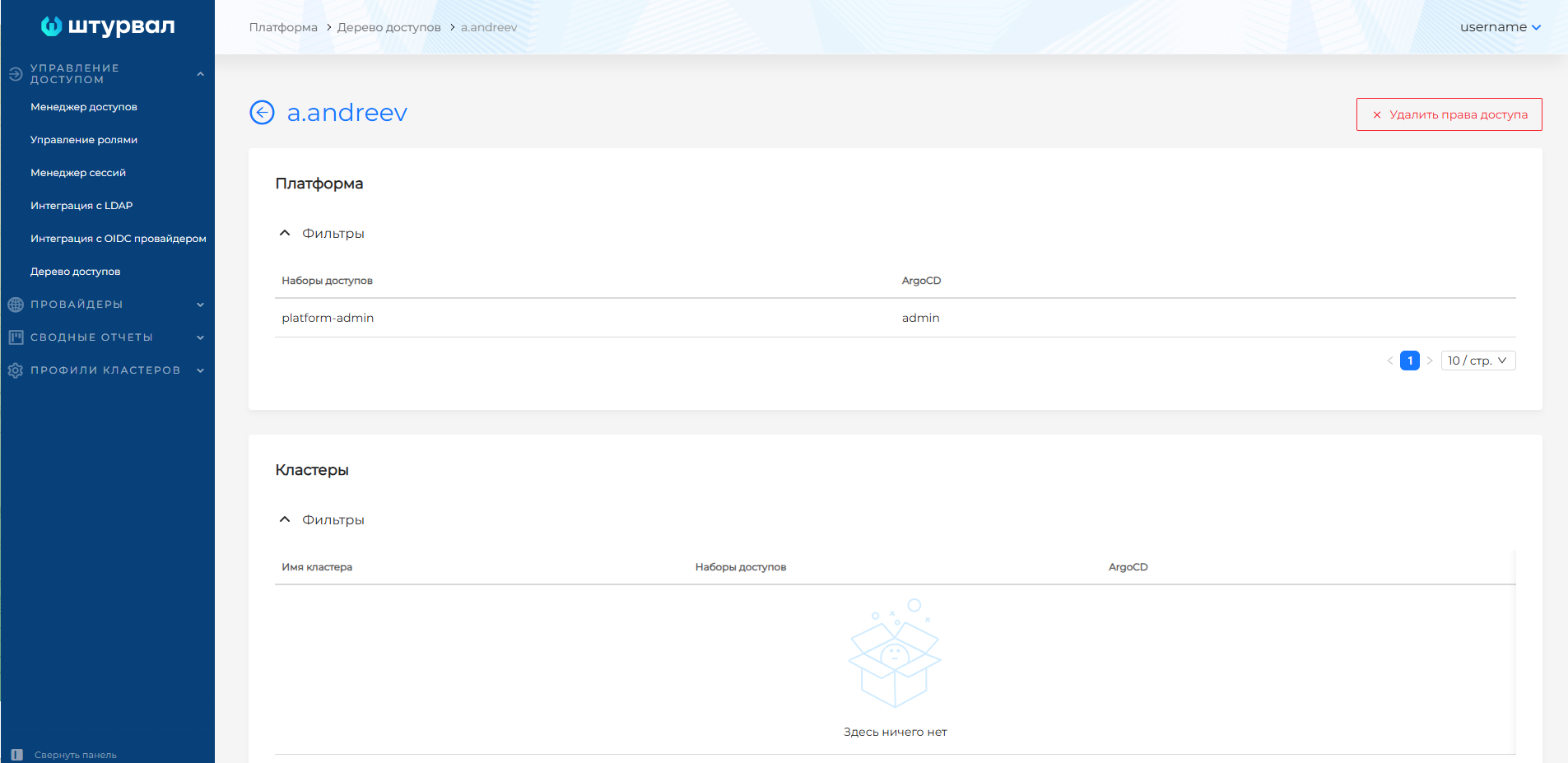1568x763 pixels.
Task: Click the empty box illustration
Action: point(895,654)
